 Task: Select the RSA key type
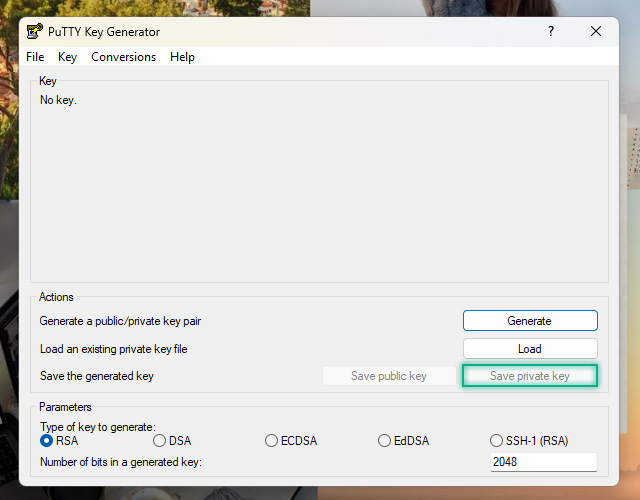[x=59, y=441]
